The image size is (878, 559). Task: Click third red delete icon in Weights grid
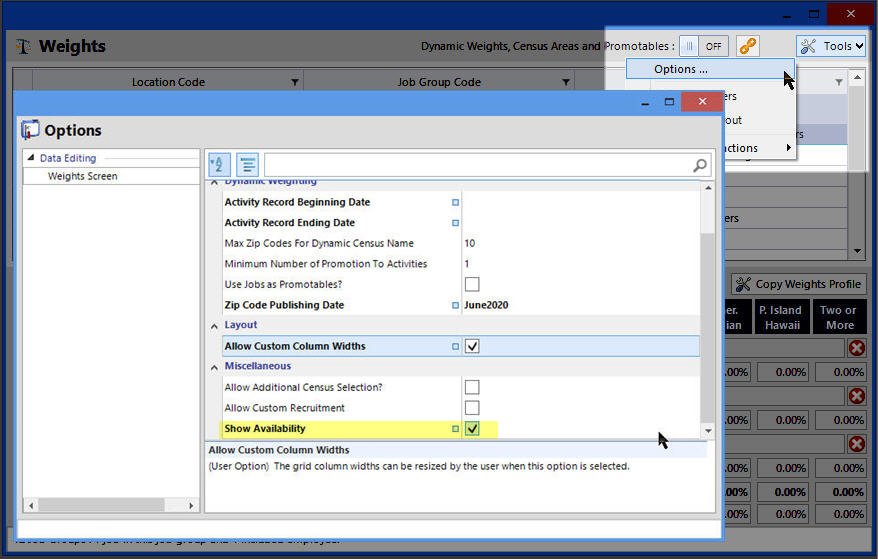856,444
